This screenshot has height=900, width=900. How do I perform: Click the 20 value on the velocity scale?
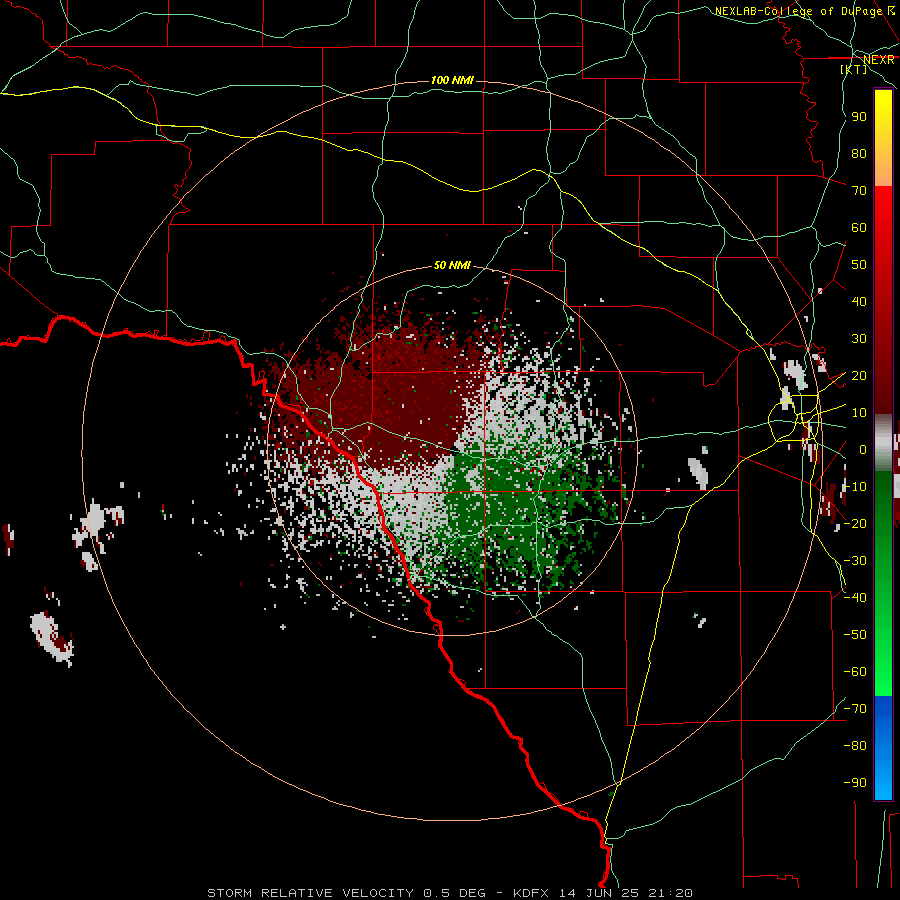click(x=859, y=375)
